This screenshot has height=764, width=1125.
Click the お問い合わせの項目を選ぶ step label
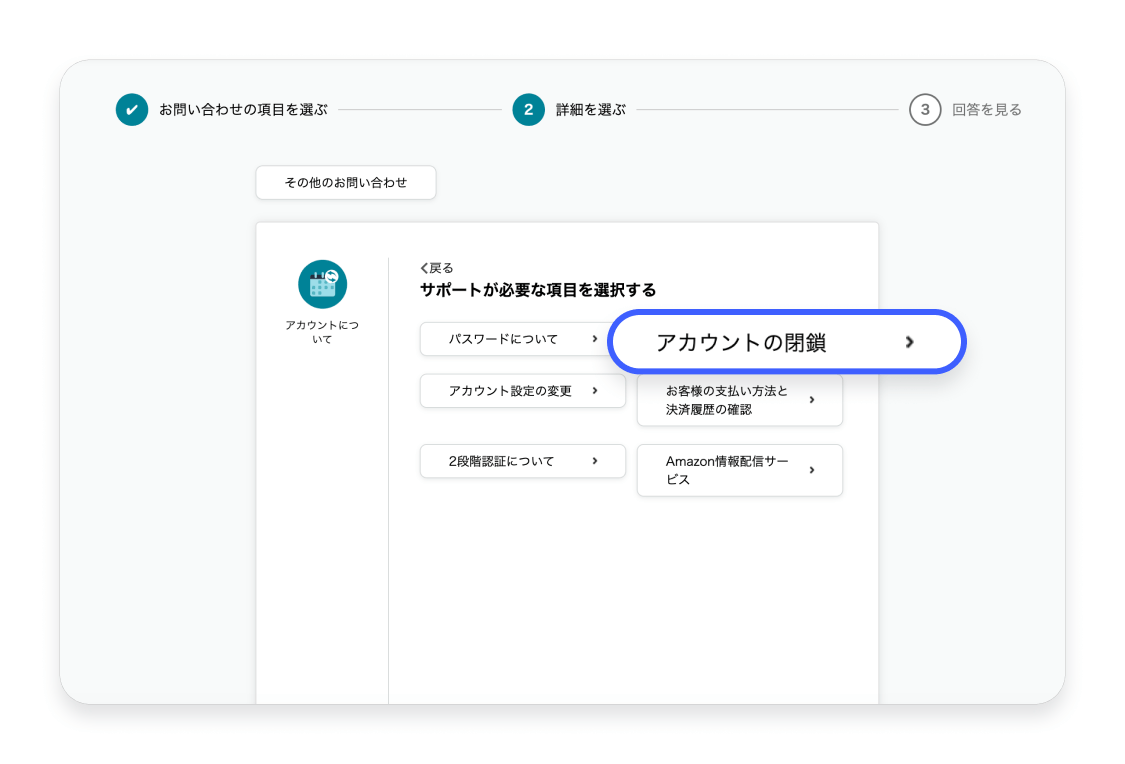(243, 110)
